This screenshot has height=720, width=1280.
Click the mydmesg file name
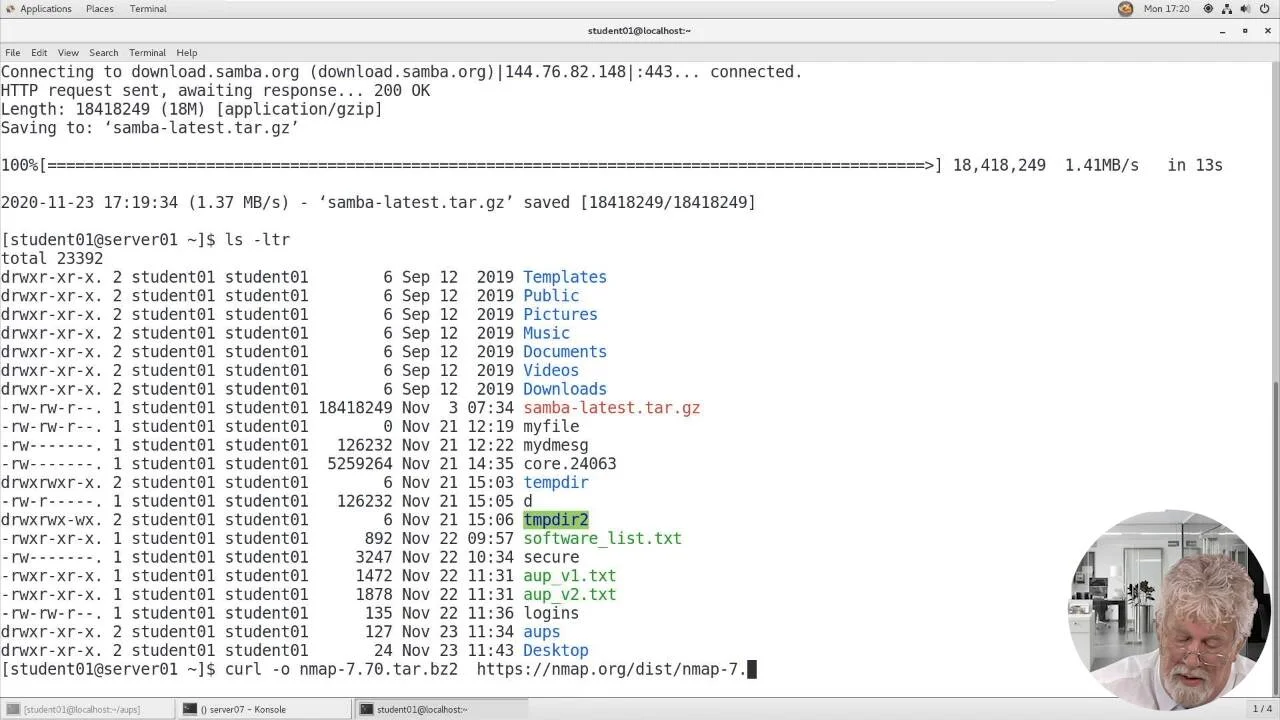coord(555,445)
